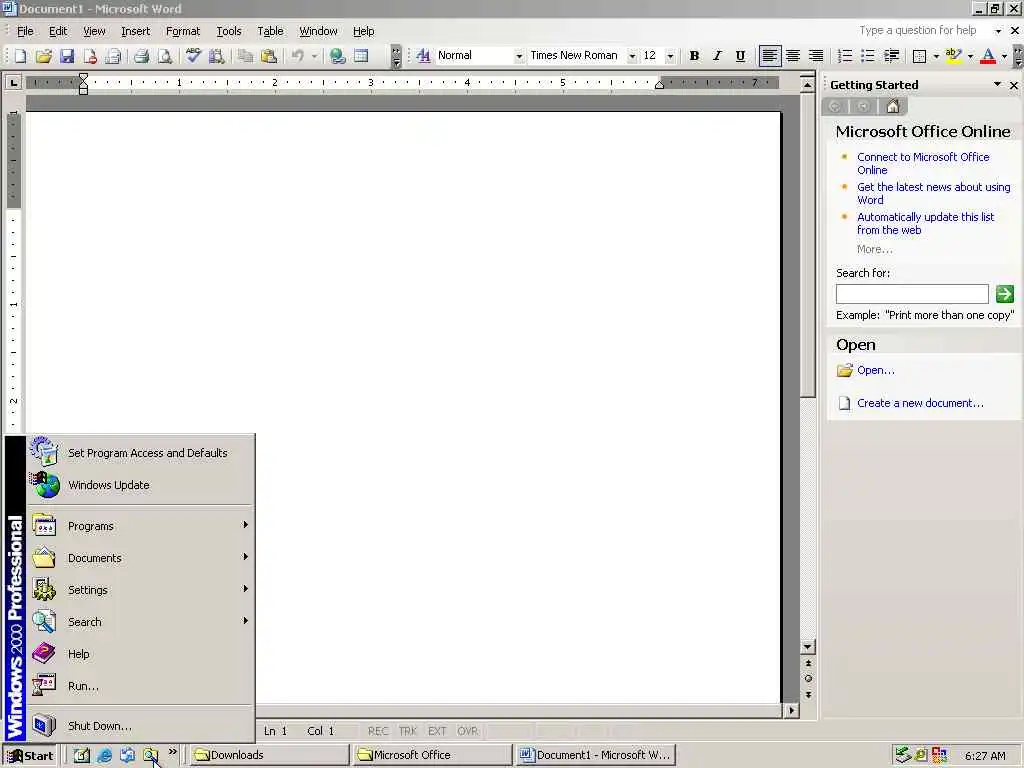This screenshot has height=768, width=1024.
Task: Choose Shut Down... in the Start menu
Action: coord(140,726)
